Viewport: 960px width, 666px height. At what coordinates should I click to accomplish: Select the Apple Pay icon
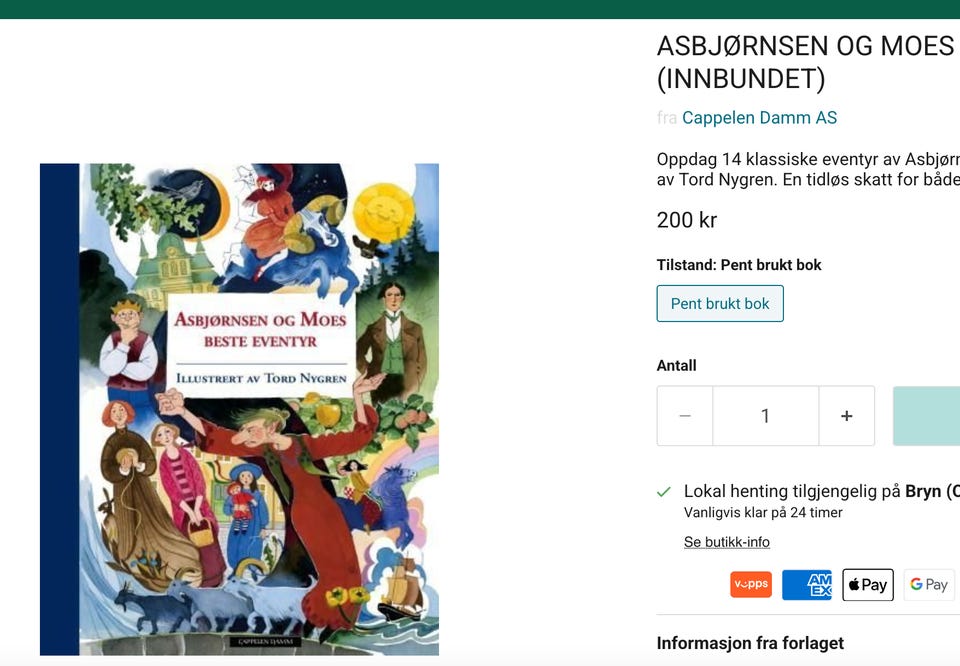point(868,585)
